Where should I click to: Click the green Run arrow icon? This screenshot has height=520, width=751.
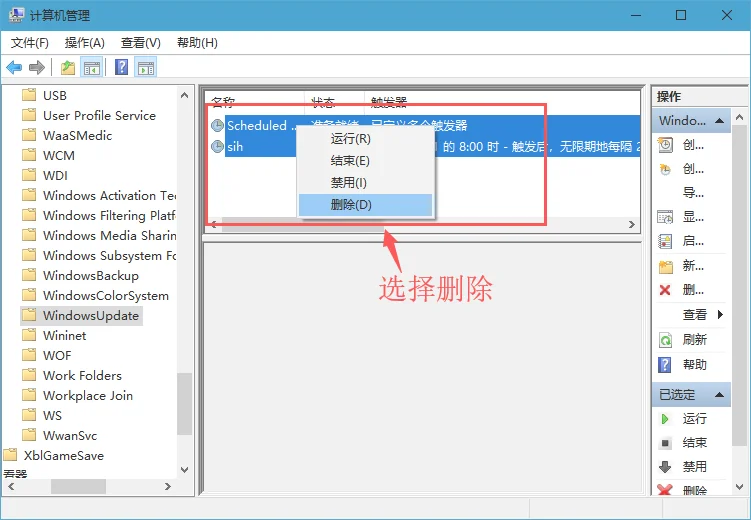(x=665, y=419)
